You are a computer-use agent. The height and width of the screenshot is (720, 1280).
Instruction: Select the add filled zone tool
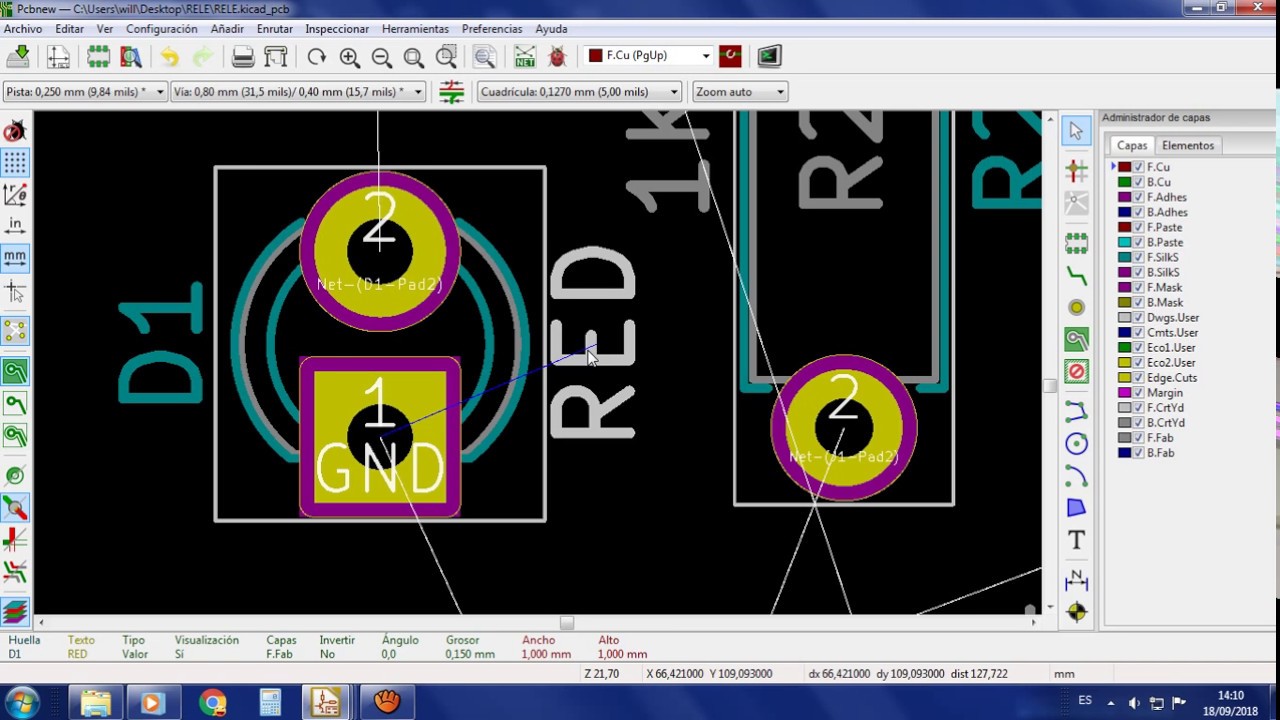(x=1076, y=340)
